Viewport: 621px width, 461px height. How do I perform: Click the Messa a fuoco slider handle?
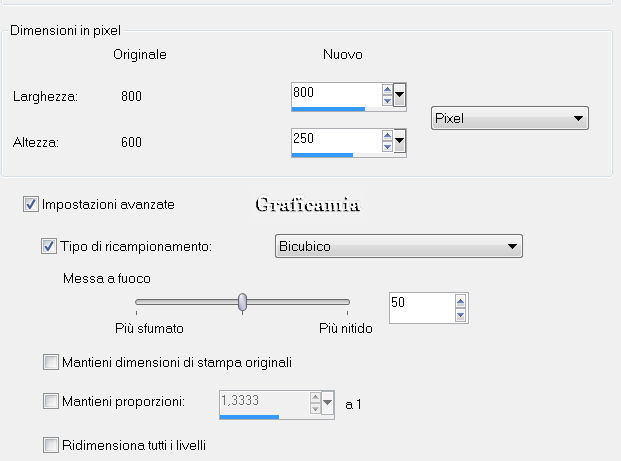pyautogui.click(x=242, y=301)
